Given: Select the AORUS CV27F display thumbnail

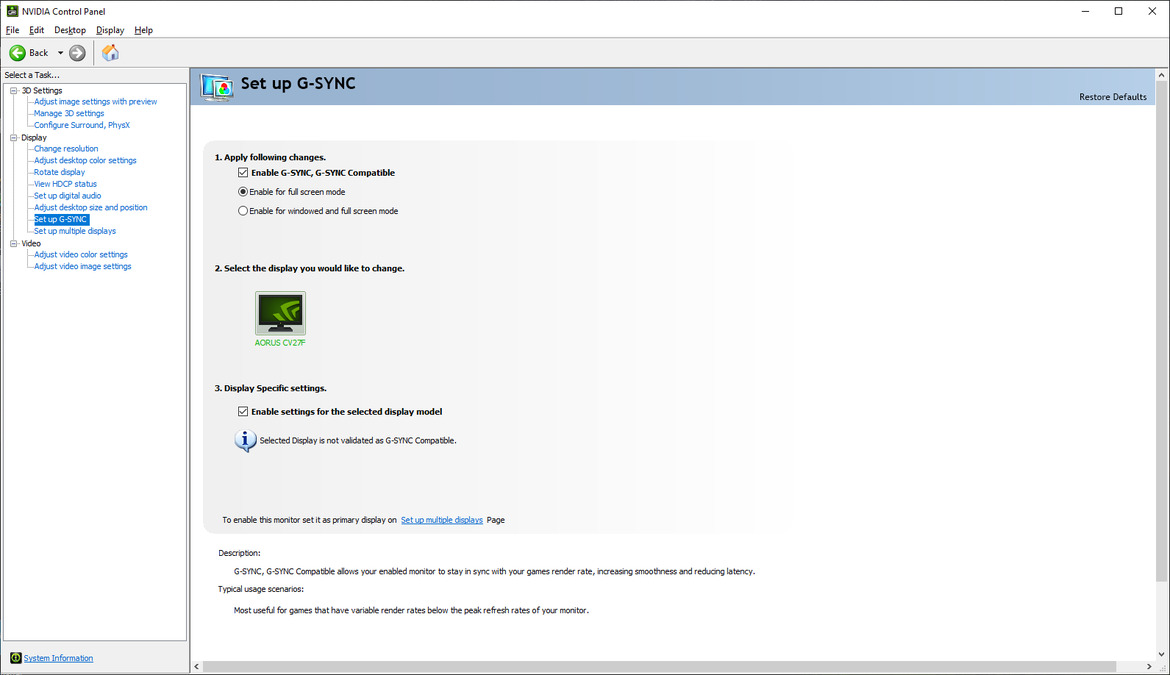Looking at the screenshot, I should [280, 313].
